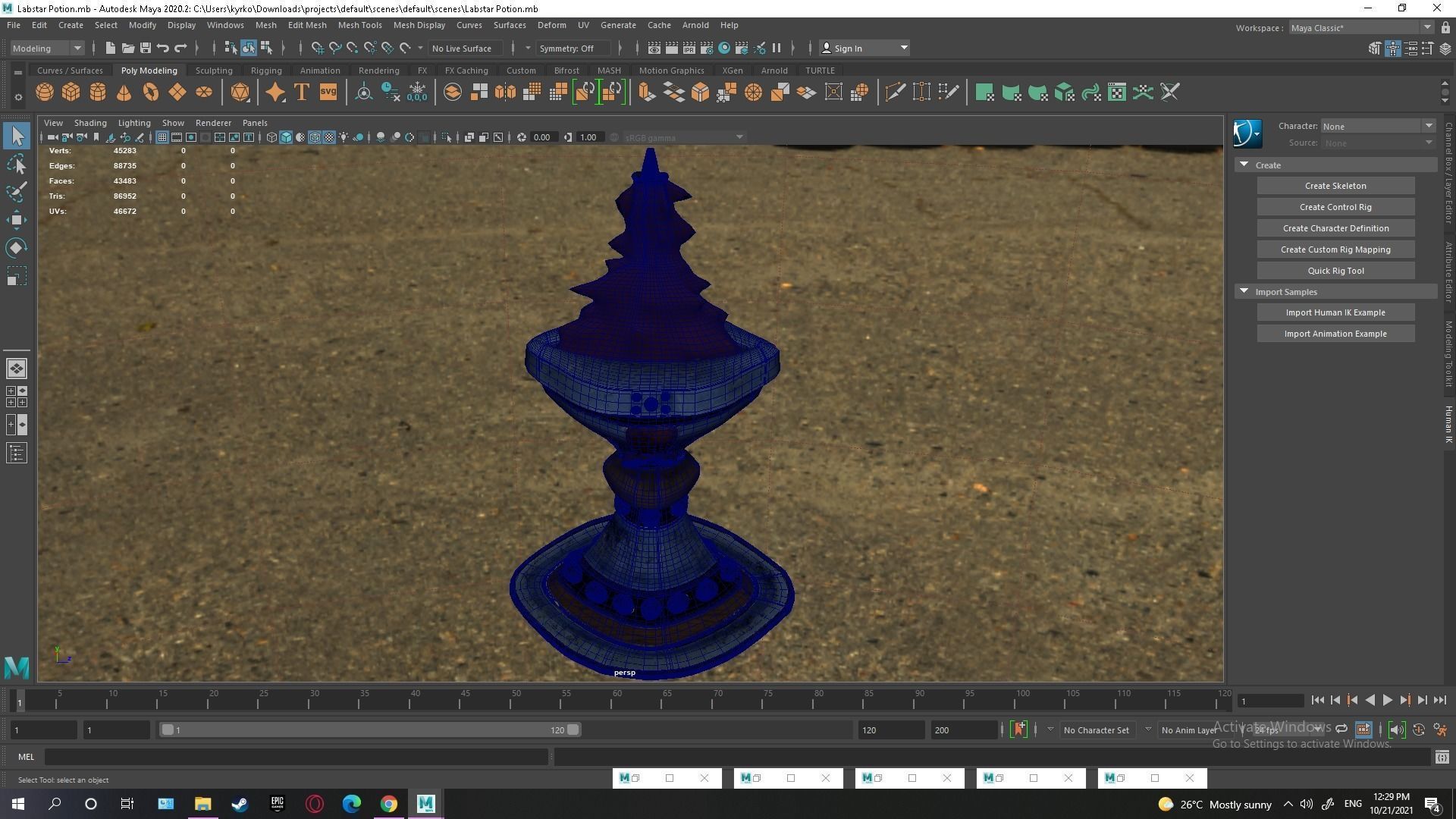
Task: Open the Script Editor icon
Action: tap(1442, 757)
